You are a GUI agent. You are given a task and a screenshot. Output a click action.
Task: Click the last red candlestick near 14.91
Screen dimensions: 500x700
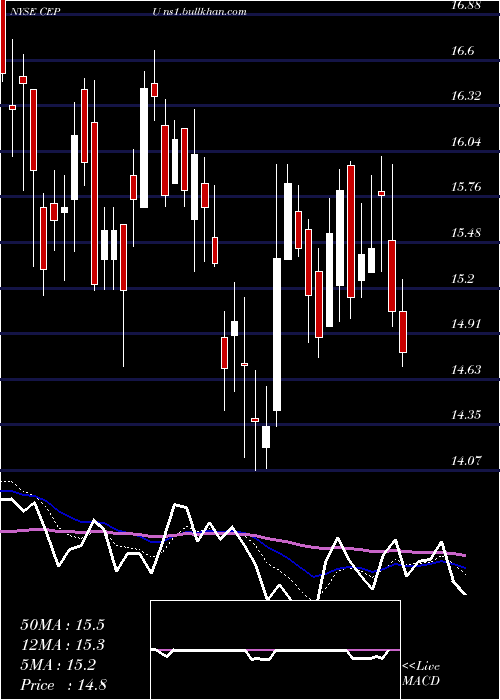[x=403, y=332]
